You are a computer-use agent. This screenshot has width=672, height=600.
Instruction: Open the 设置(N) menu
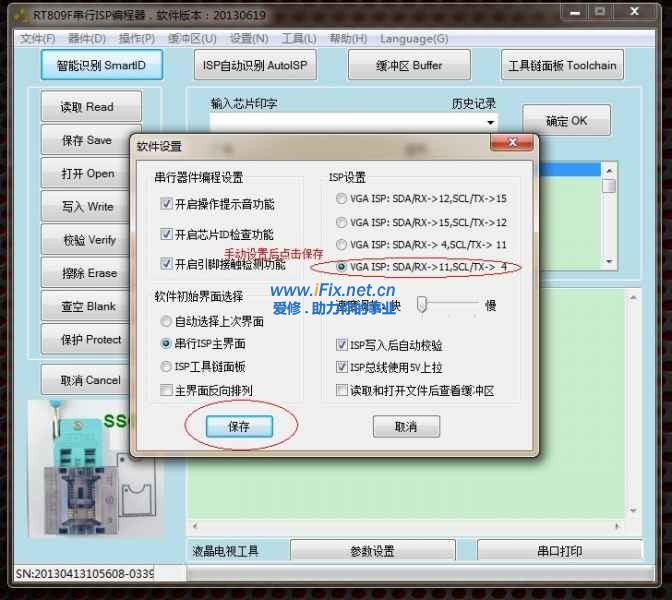(x=248, y=38)
